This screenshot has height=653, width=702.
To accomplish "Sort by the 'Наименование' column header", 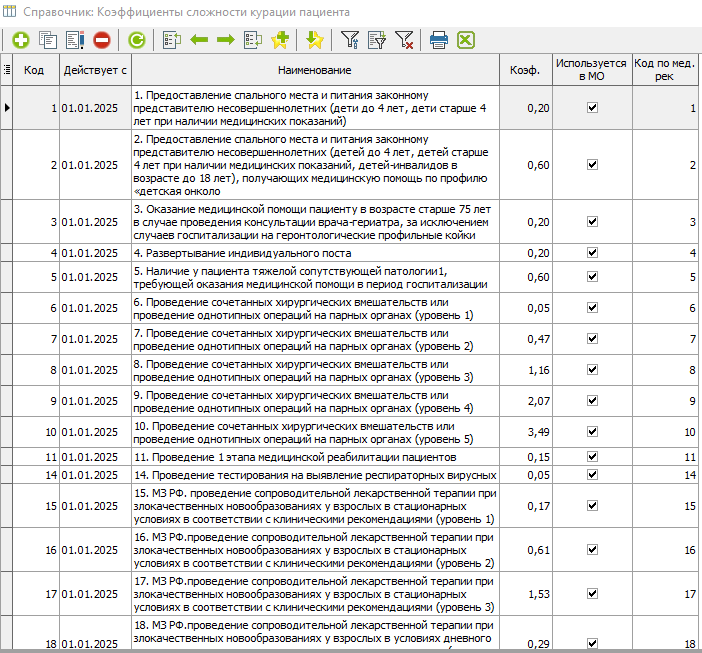I will 315,69.
